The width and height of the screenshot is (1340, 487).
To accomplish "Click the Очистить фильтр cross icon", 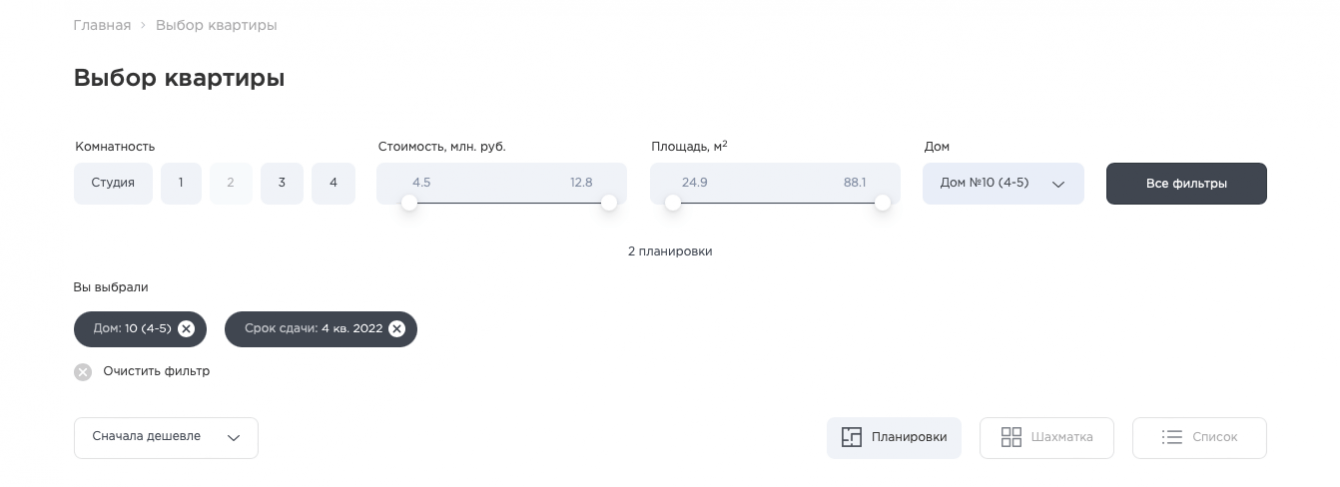I will [x=83, y=372].
